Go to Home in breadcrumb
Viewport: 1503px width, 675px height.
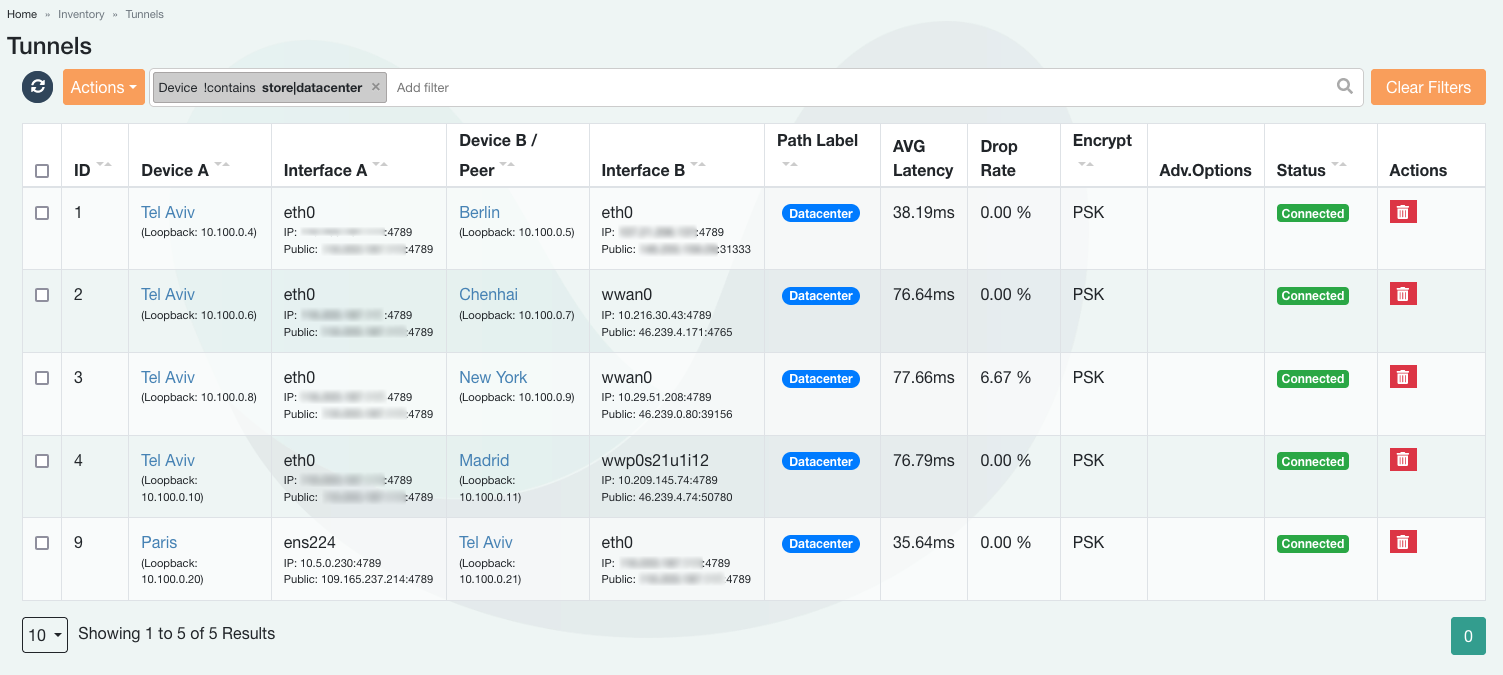22,14
